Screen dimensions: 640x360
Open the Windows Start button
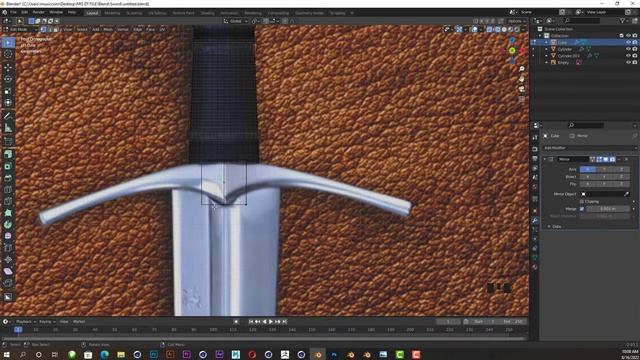[x=7, y=355]
